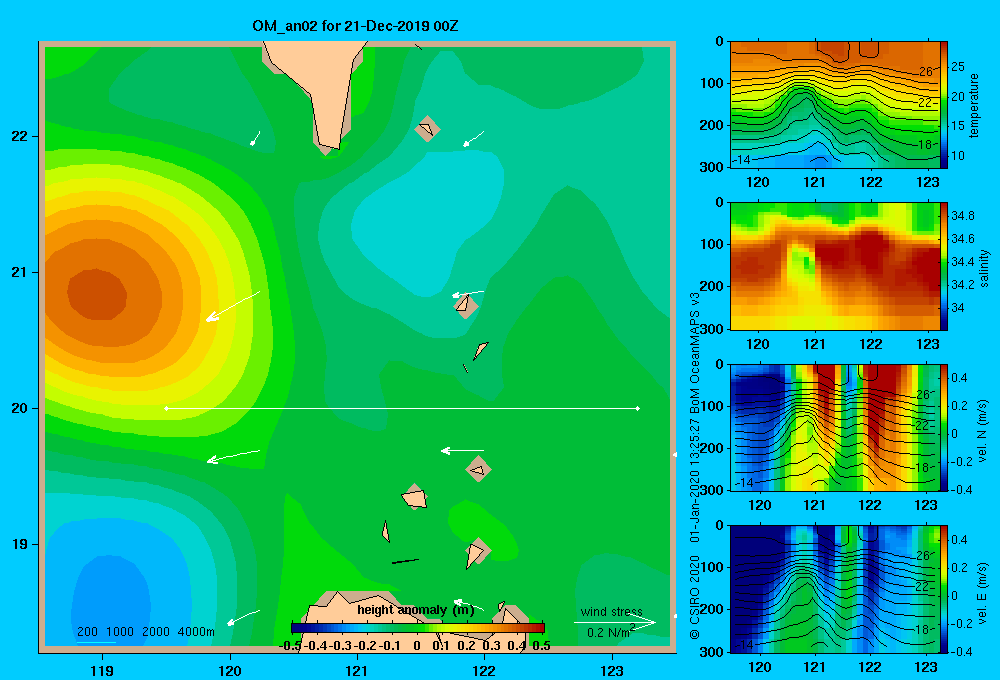Viewport: 1000px width, 680px height.
Task: Click the "height anomaly (m)" label
Action: click(416, 610)
